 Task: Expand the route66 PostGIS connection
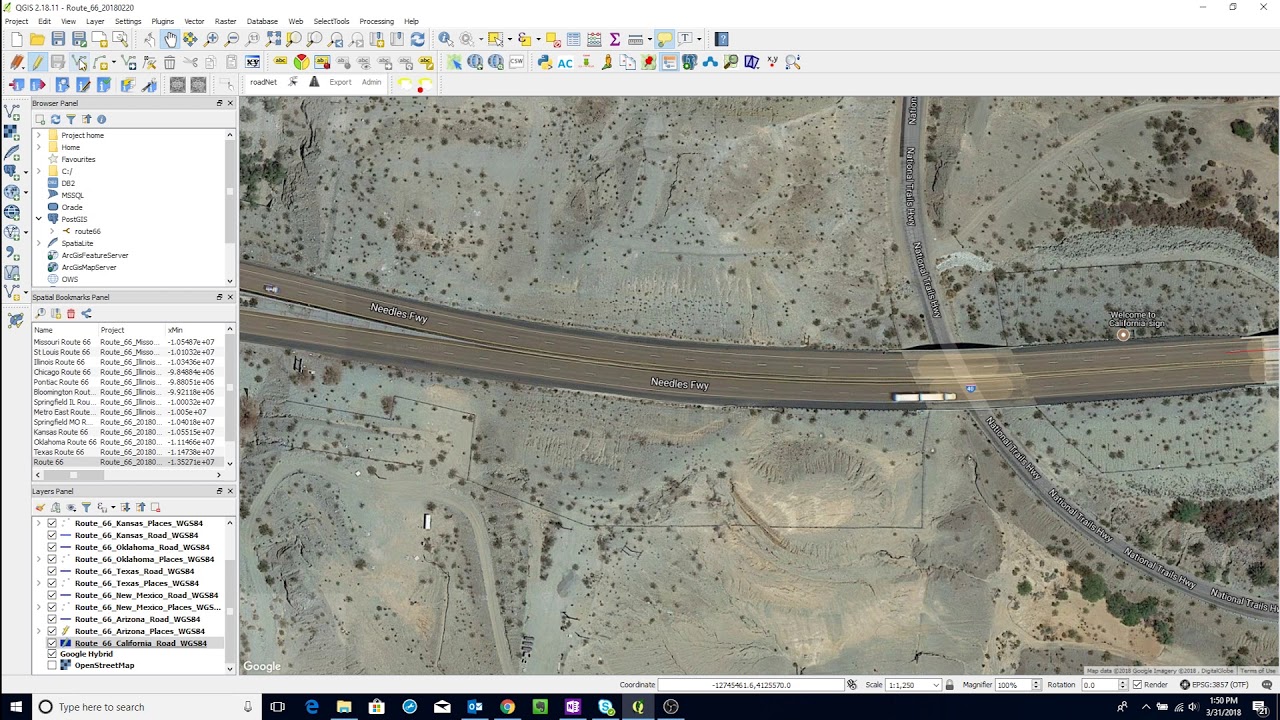[52, 231]
